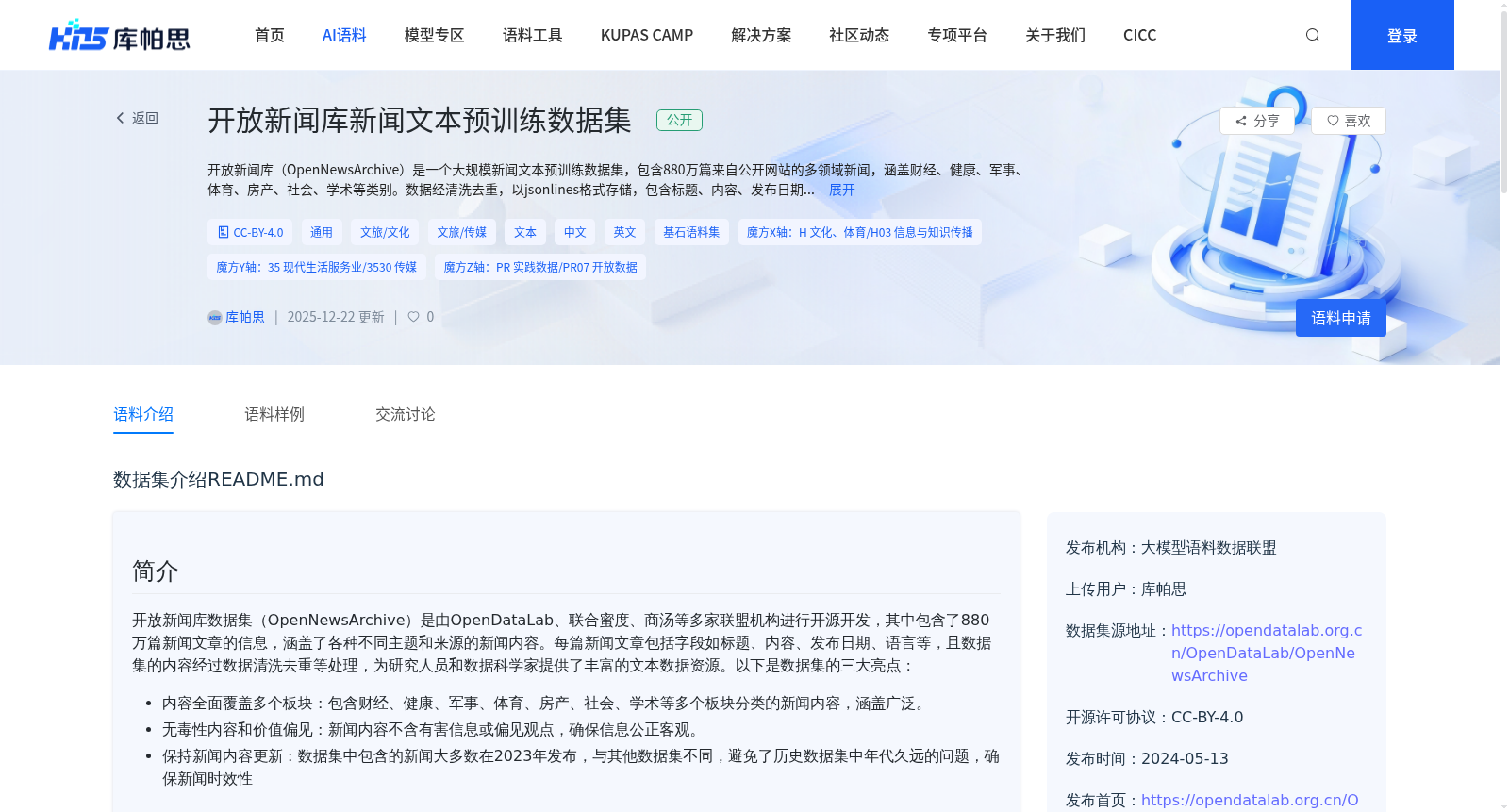Screen dimensions: 1509x812
Task: Click the 发布时间：2024-05-13 text
Action: coord(1147,759)
